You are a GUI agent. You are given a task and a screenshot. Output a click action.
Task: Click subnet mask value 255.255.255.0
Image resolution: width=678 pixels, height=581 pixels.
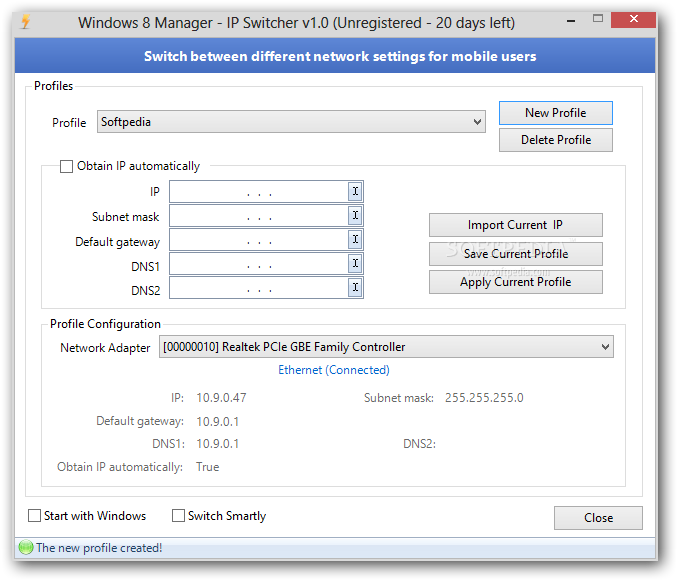[484, 398]
